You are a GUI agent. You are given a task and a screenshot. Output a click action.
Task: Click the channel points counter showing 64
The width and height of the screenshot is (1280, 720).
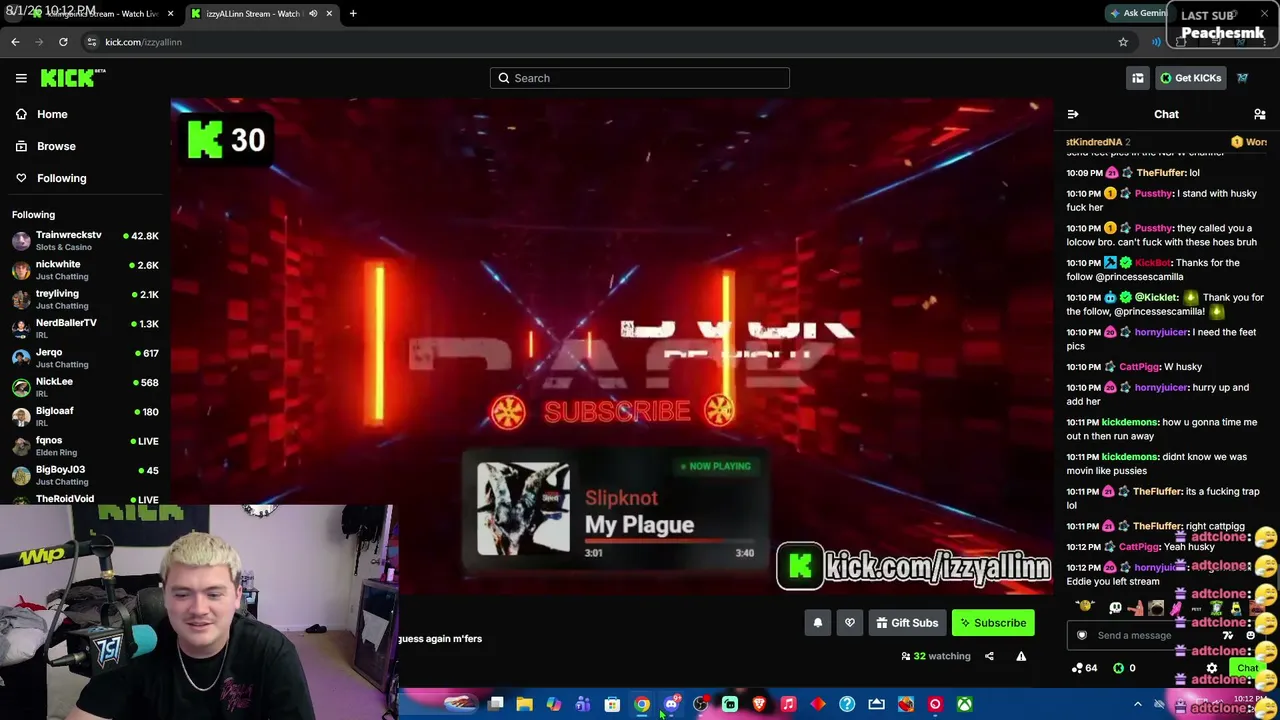(1084, 668)
